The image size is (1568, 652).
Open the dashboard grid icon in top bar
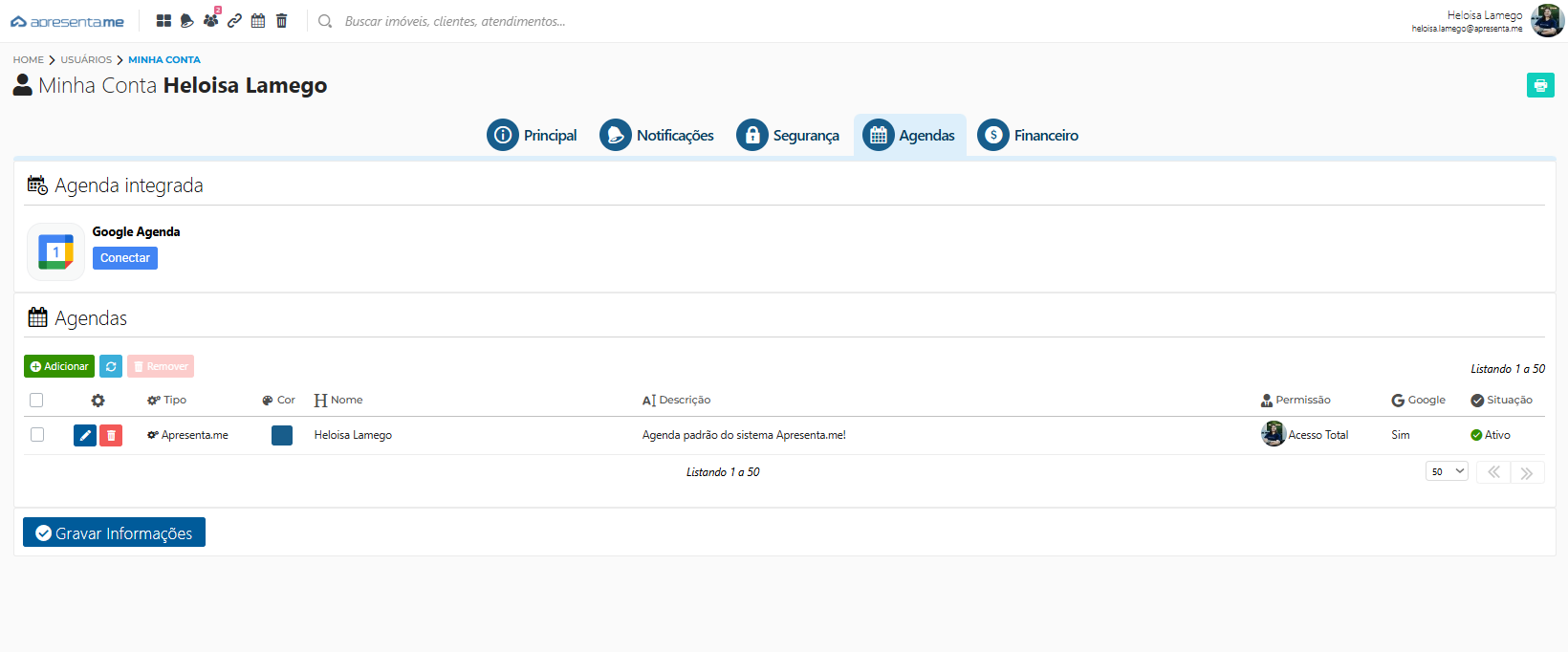point(163,21)
